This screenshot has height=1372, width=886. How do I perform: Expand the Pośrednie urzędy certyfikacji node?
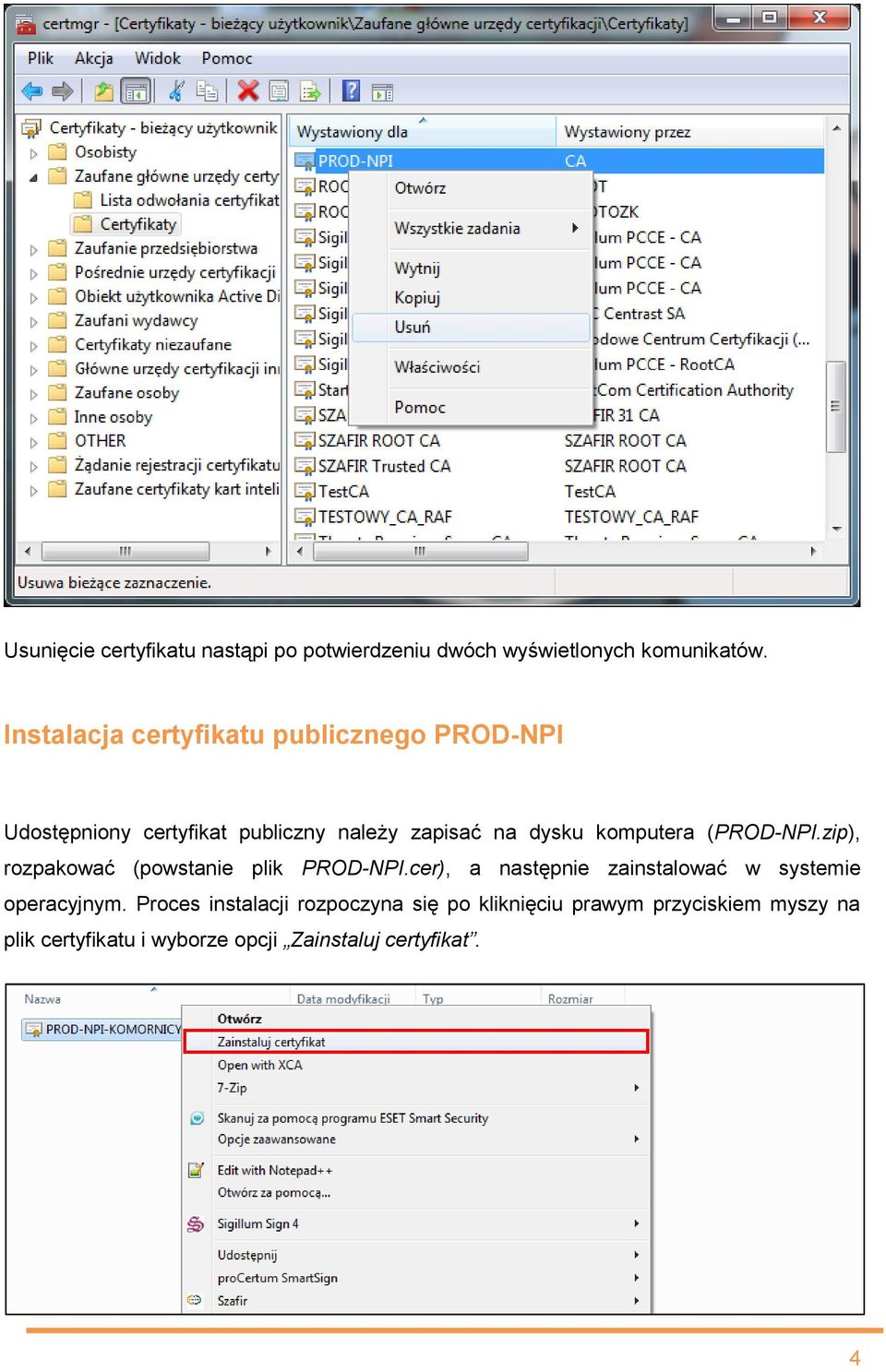click(34, 274)
